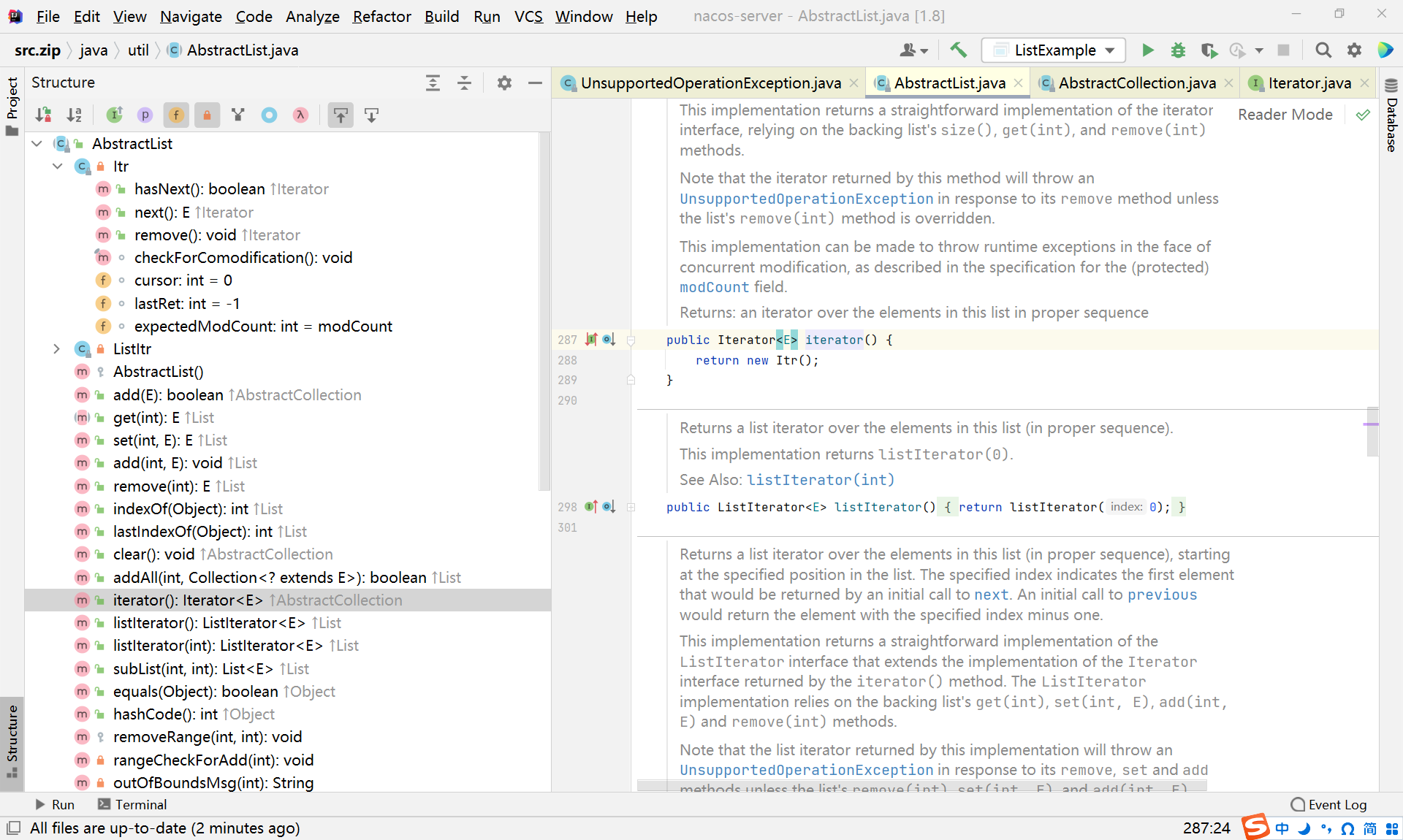Sort structure members alphabetically
The height and width of the screenshot is (840, 1403).
pos(75,115)
